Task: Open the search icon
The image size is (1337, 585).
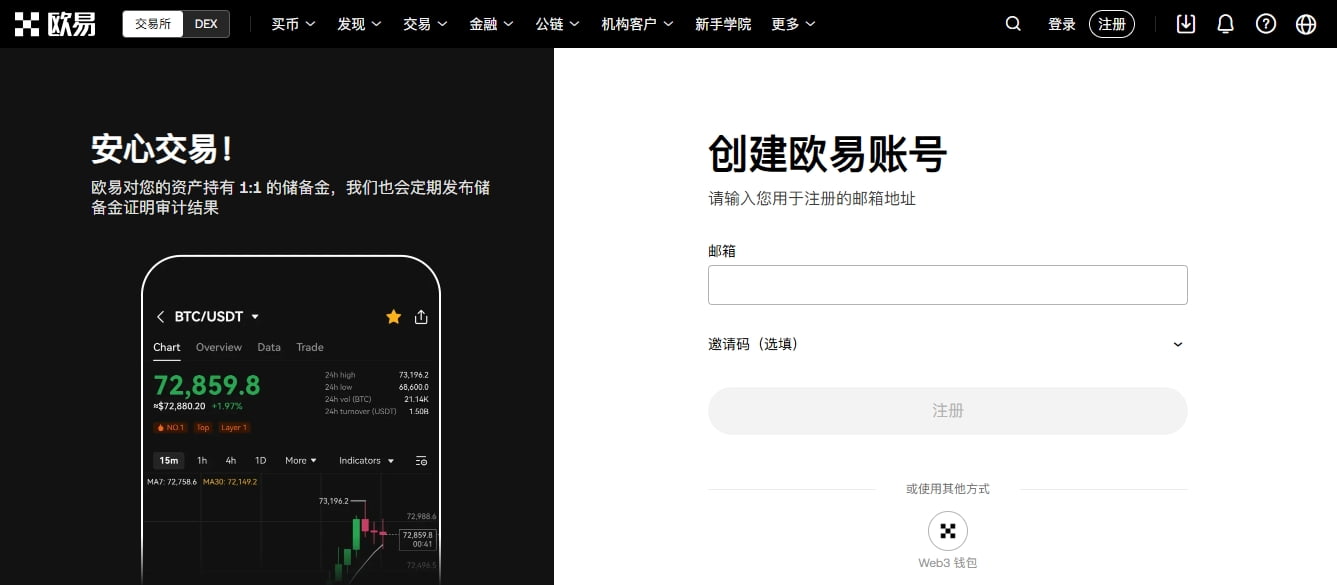Action: pyautogui.click(x=1013, y=23)
